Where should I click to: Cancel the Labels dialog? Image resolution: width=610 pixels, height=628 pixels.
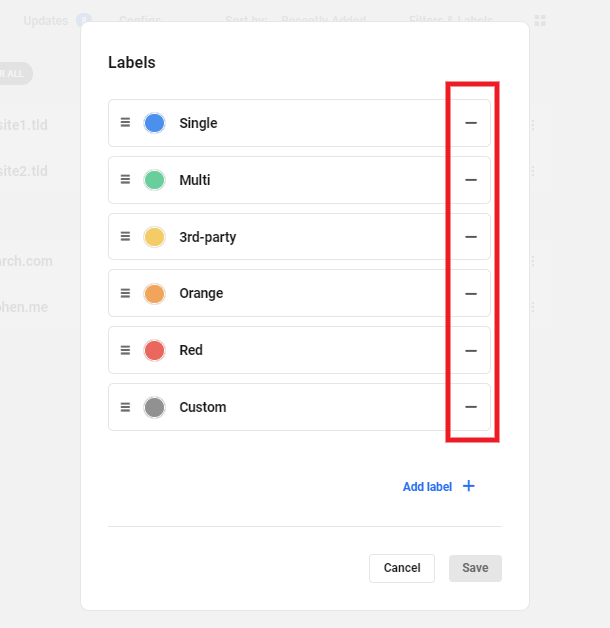pyautogui.click(x=402, y=568)
